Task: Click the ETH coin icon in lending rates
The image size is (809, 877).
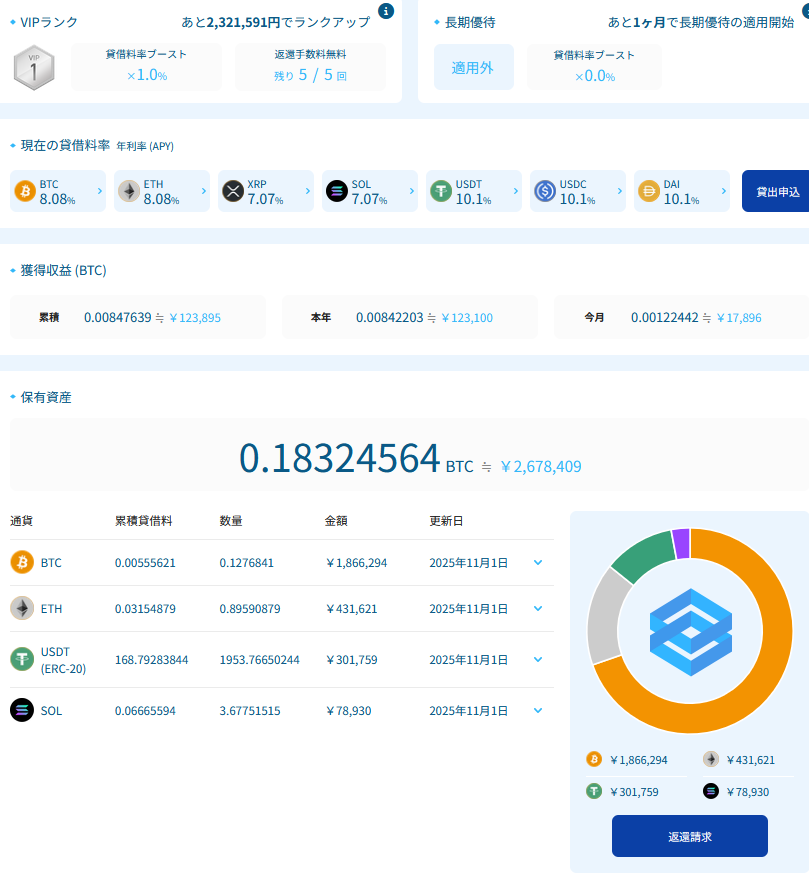Action: (x=128, y=191)
